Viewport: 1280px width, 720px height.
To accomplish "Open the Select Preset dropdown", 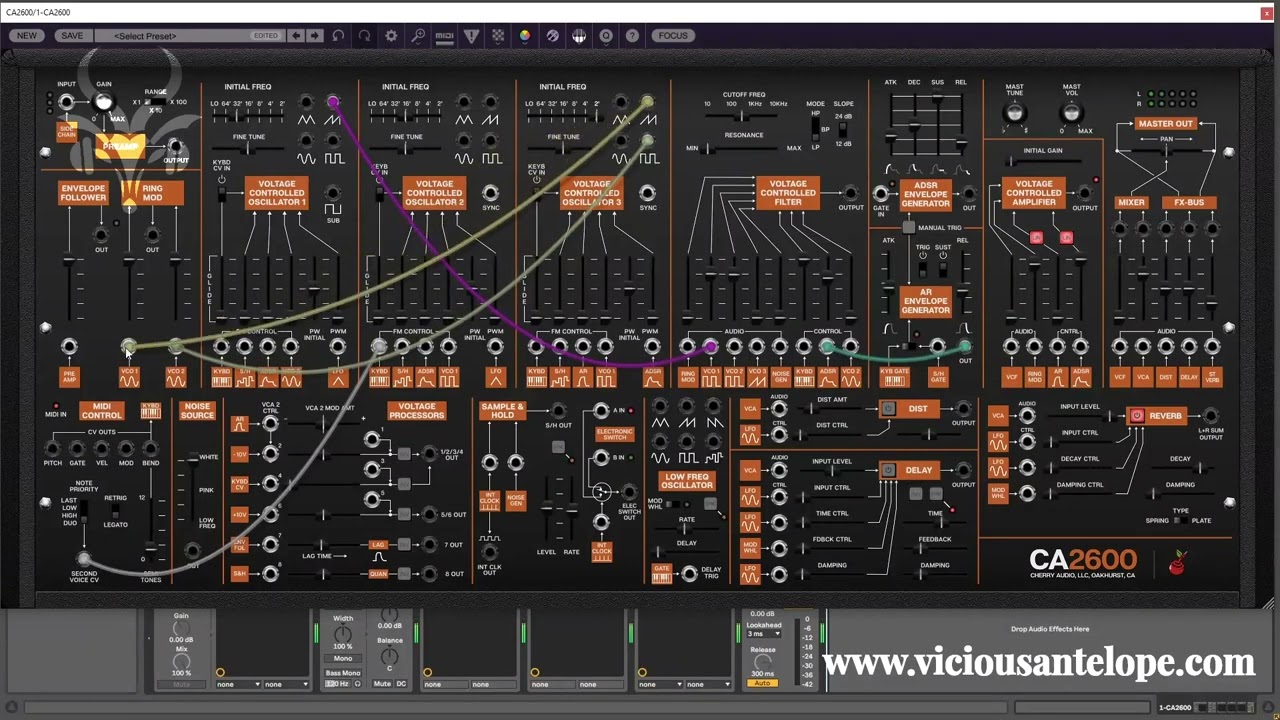I will click(x=188, y=36).
